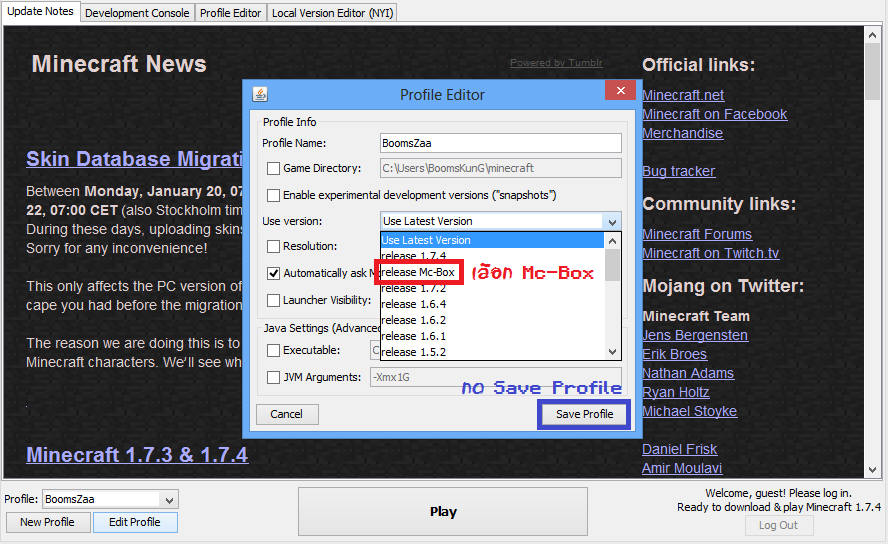Open Nathan Adams' Twitter link
Viewport: 888px width, 544px height.
pos(688,374)
